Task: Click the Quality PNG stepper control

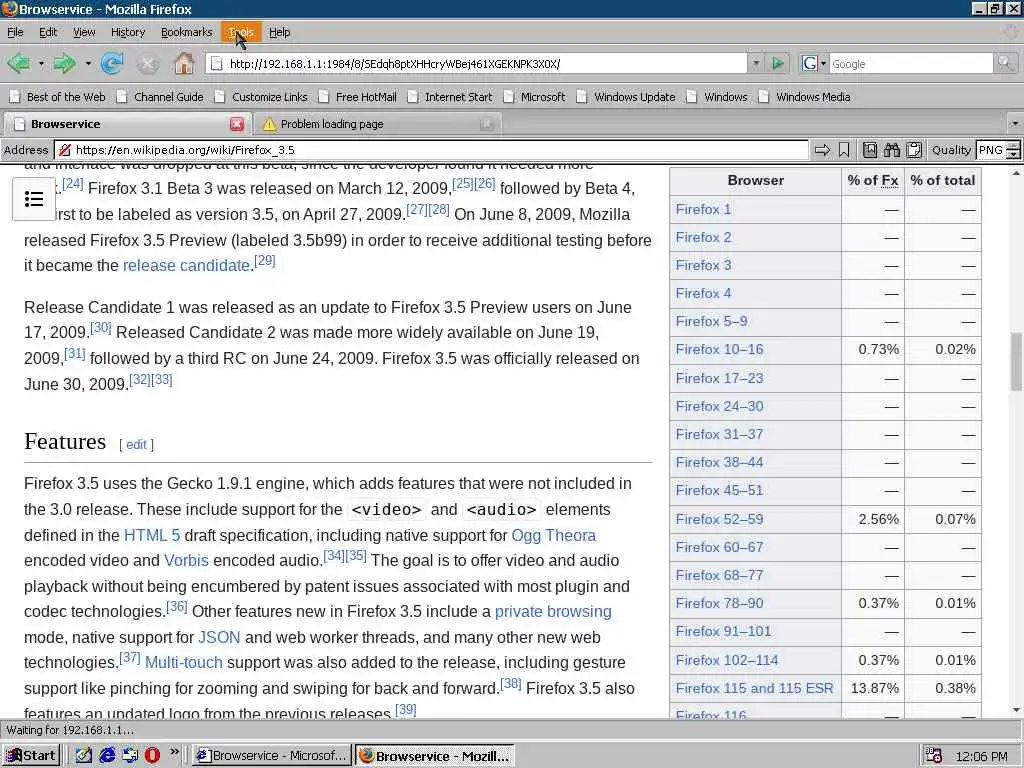Action: [1013, 150]
